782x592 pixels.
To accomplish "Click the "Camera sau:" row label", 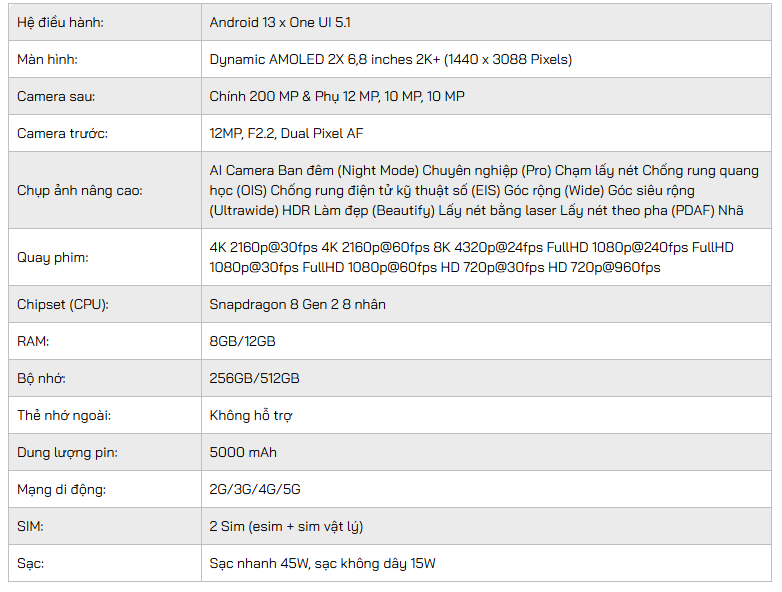I will 56,96.
